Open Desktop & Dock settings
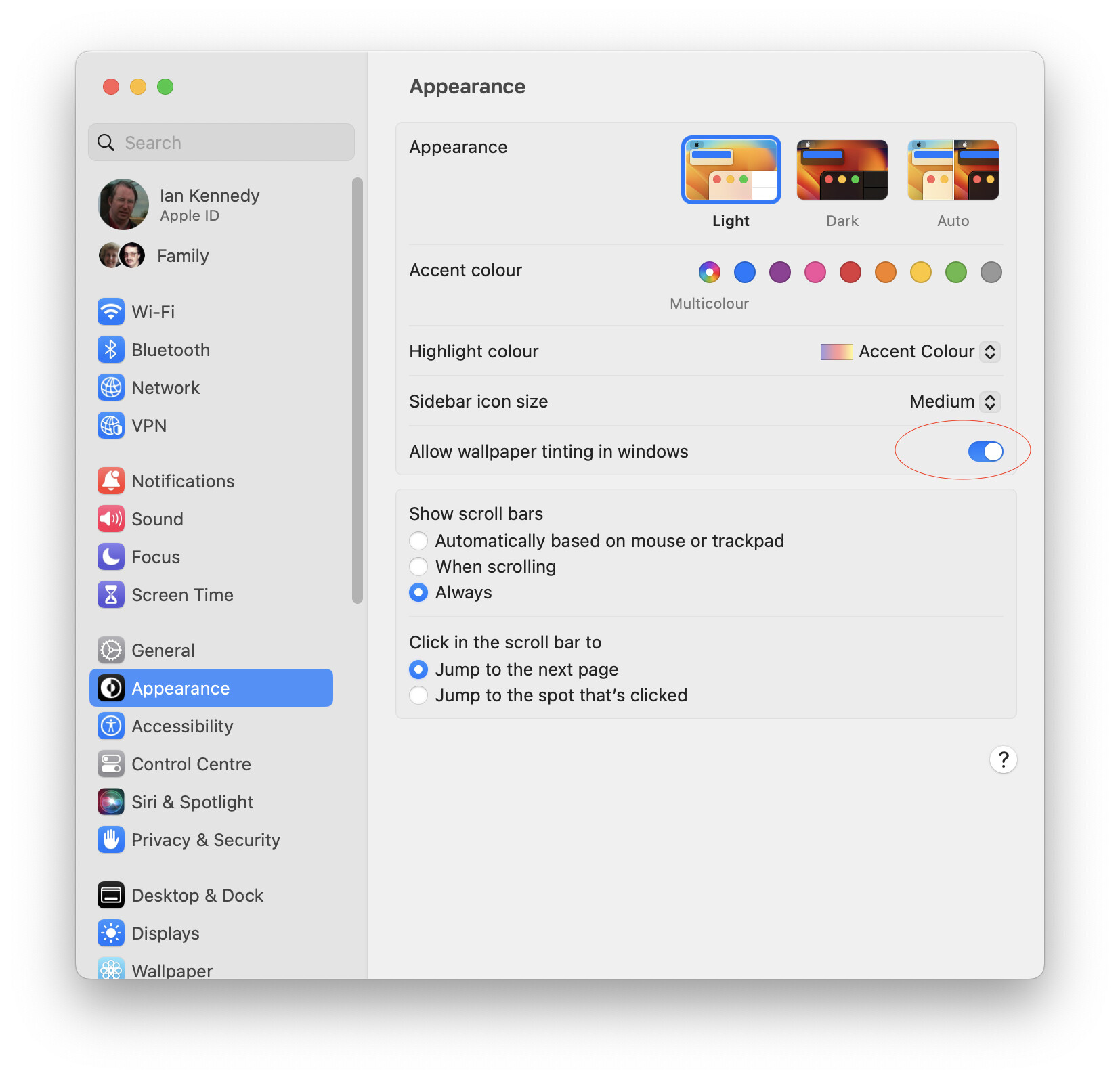Image resolution: width=1120 pixels, height=1079 pixels. click(x=197, y=895)
